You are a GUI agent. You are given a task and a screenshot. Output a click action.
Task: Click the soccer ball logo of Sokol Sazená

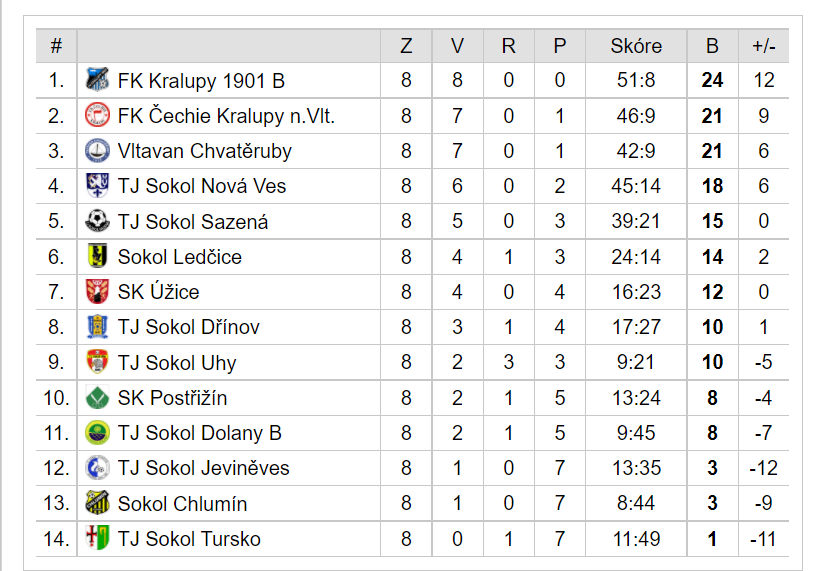pyautogui.click(x=97, y=221)
